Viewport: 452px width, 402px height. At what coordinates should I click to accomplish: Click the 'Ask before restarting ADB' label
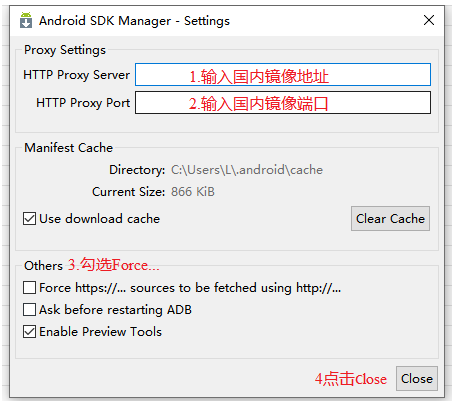115,310
